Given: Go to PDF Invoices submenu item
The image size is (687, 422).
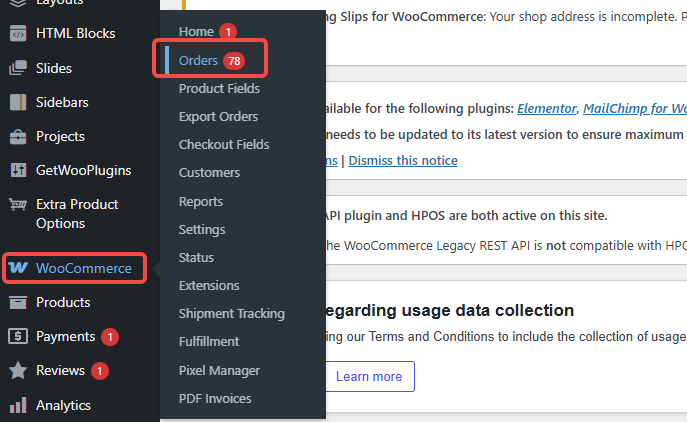Looking at the screenshot, I should click(215, 398).
